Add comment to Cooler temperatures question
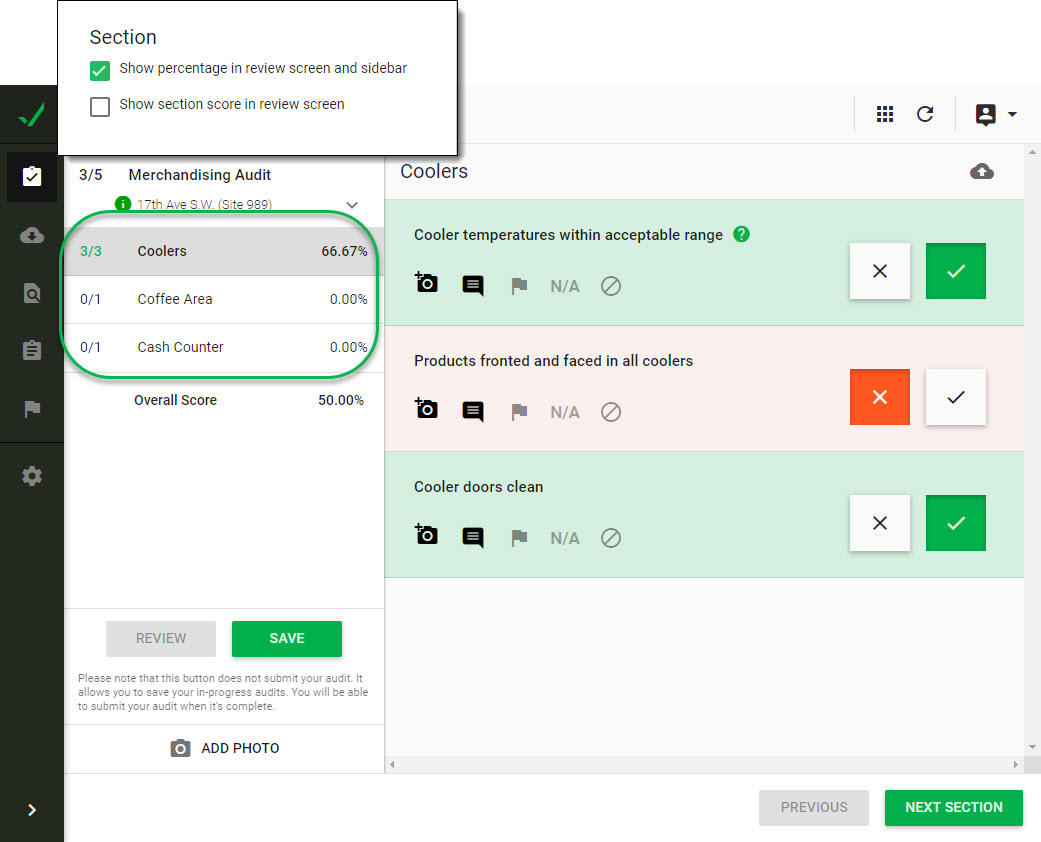This screenshot has width=1041, height=842. tap(473, 286)
